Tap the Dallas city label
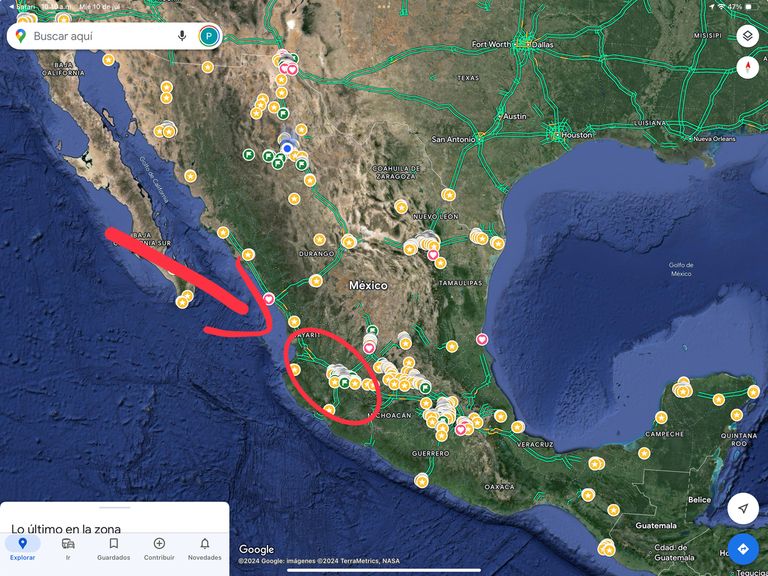This screenshot has height=576, width=768. click(x=543, y=45)
